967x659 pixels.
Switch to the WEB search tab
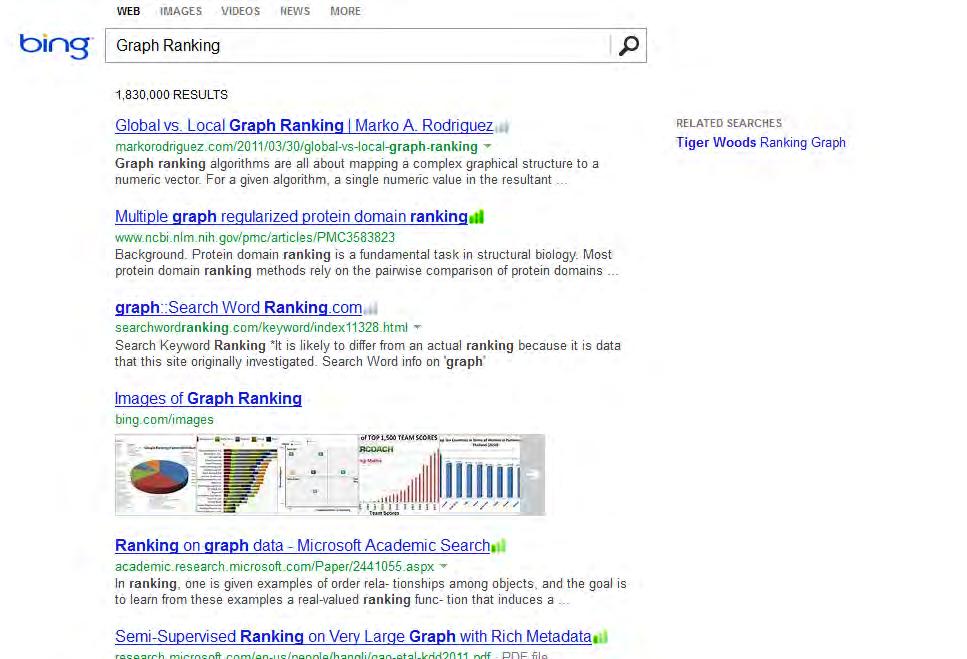click(x=128, y=11)
